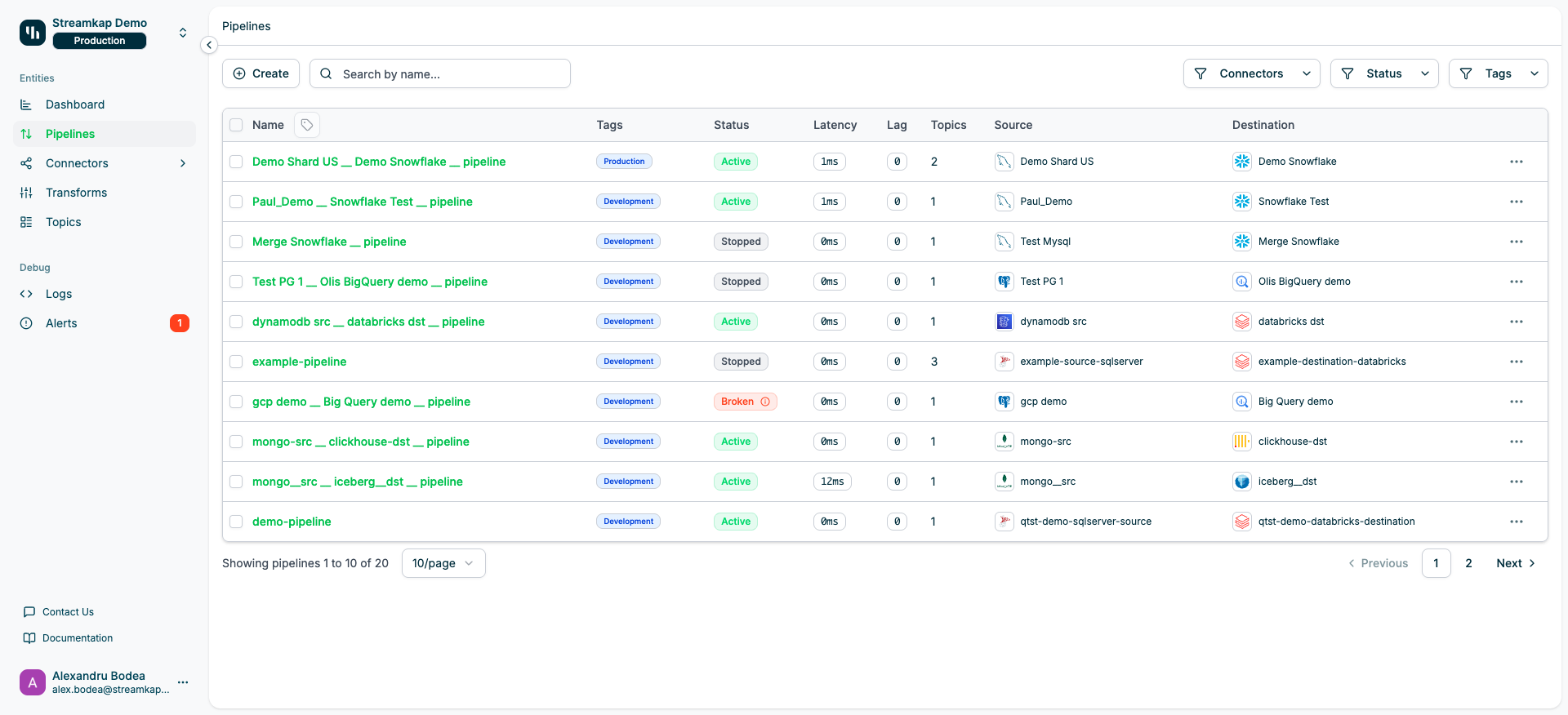
Task: Go to page 2
Action: 1468,563
